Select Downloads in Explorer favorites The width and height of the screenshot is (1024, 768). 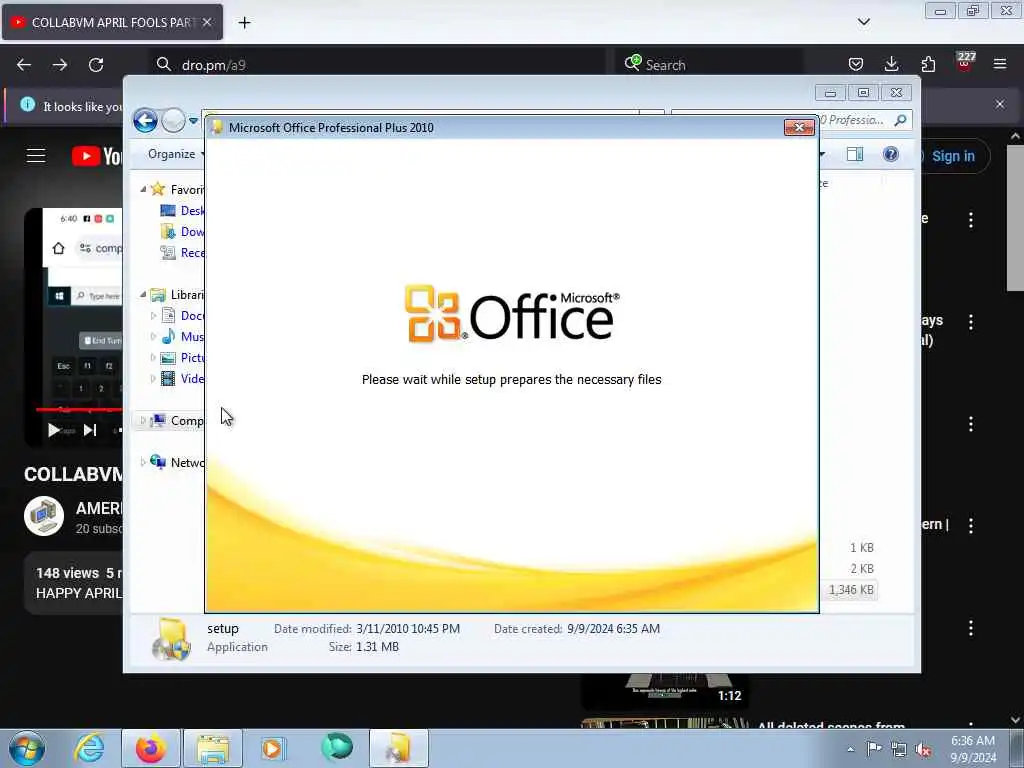pyautogui.click(x=182, y=231)
